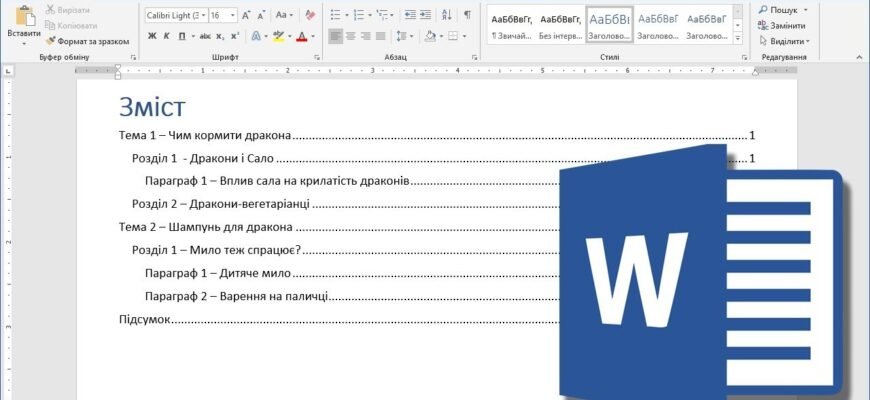Click the TOC entry 'Тема 1 – Чим кормити дракона'

205,135
